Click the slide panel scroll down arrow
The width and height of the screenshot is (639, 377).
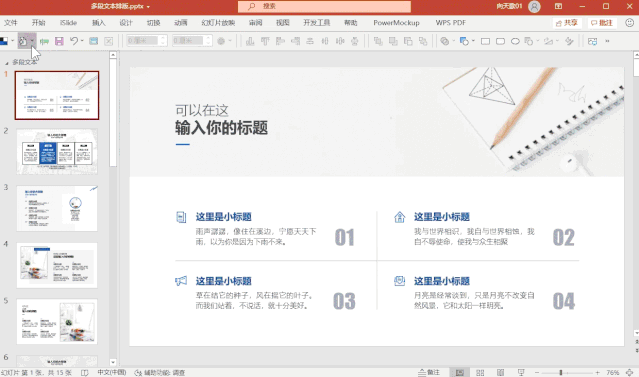(113, 362)
